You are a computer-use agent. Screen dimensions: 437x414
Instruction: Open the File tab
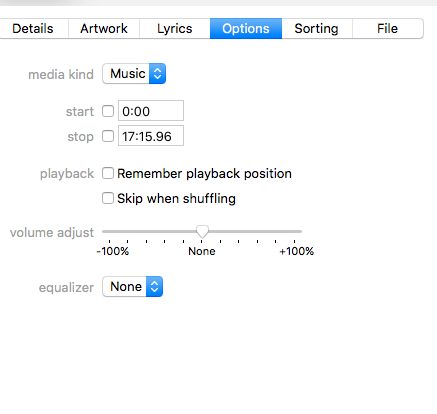coord(388,29)
